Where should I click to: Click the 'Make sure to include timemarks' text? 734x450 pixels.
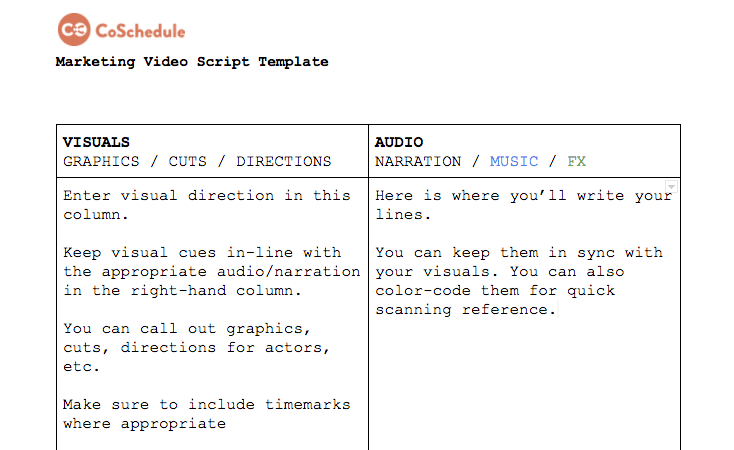point(206,404)
